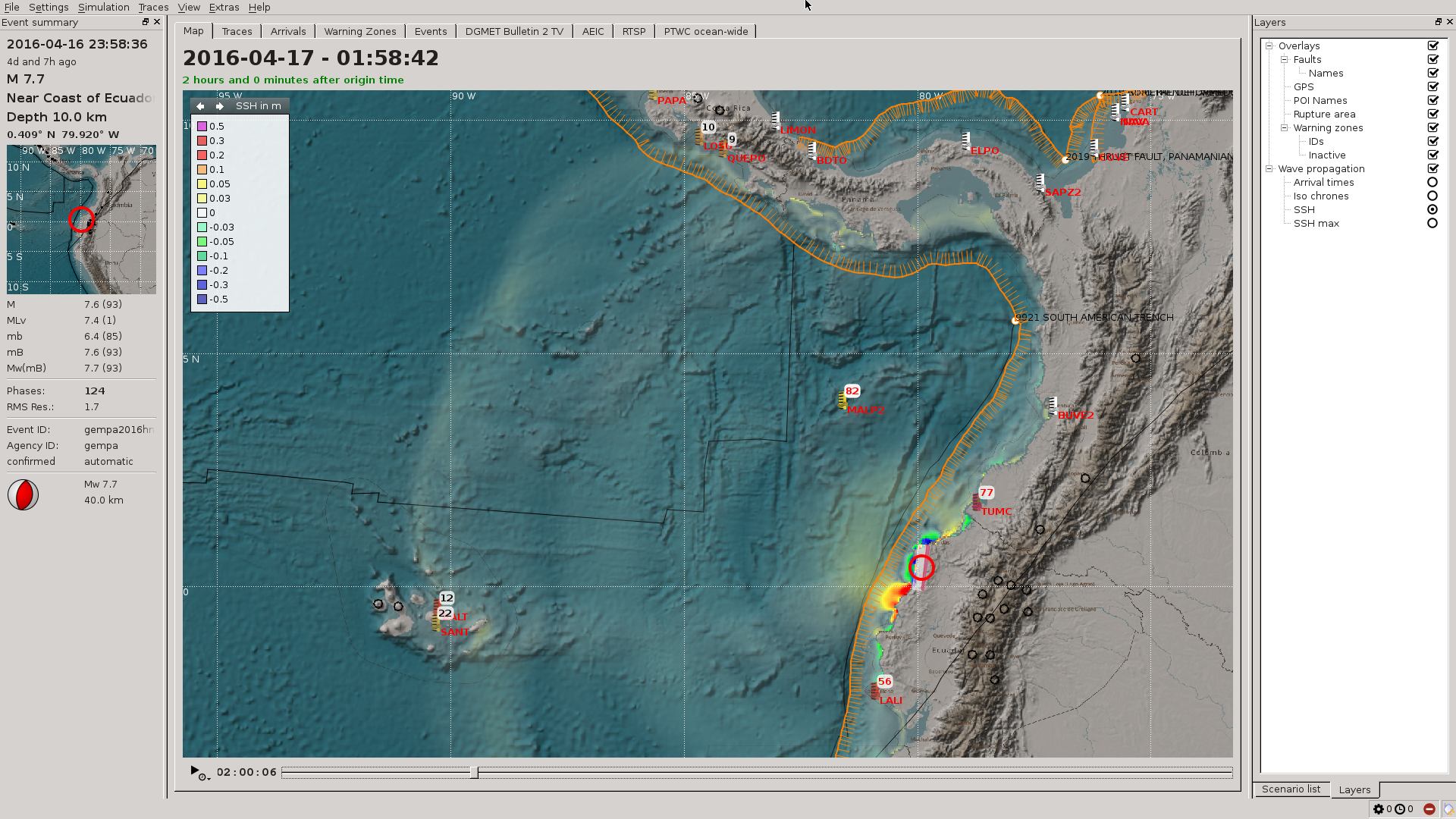Select the PAPA station marker
Image resolution: width=1456 pixels, height=819 pixels.
(x=653, y=95)
